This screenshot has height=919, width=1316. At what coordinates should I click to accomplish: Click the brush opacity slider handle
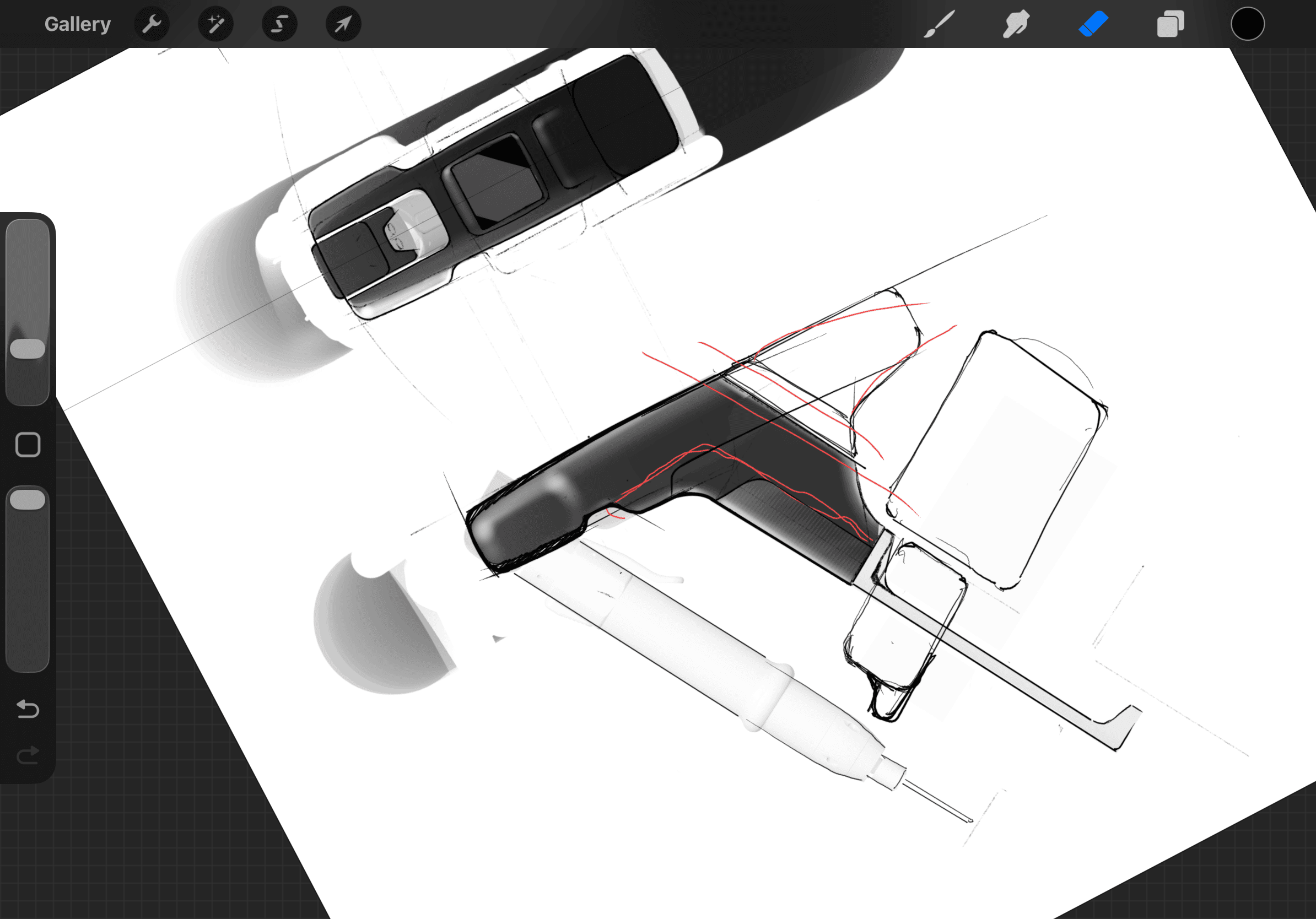[x=28, y=500]
